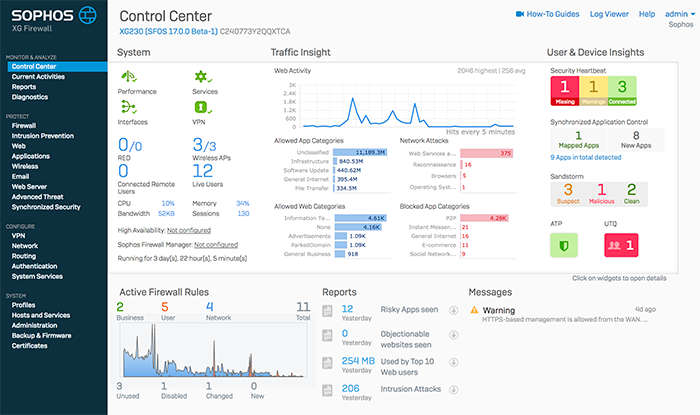Open Routing menu item
Viewport: 700px width, 415px height.
click(24, 256)
